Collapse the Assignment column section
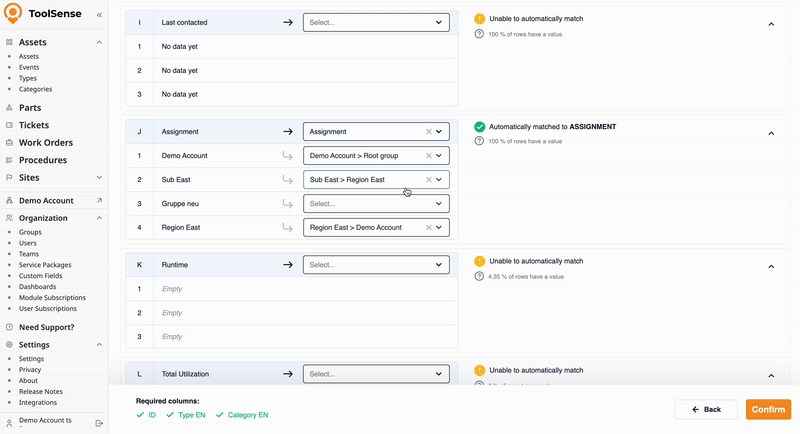The width and height of the screenshot is (800, 434). point(771,133)
